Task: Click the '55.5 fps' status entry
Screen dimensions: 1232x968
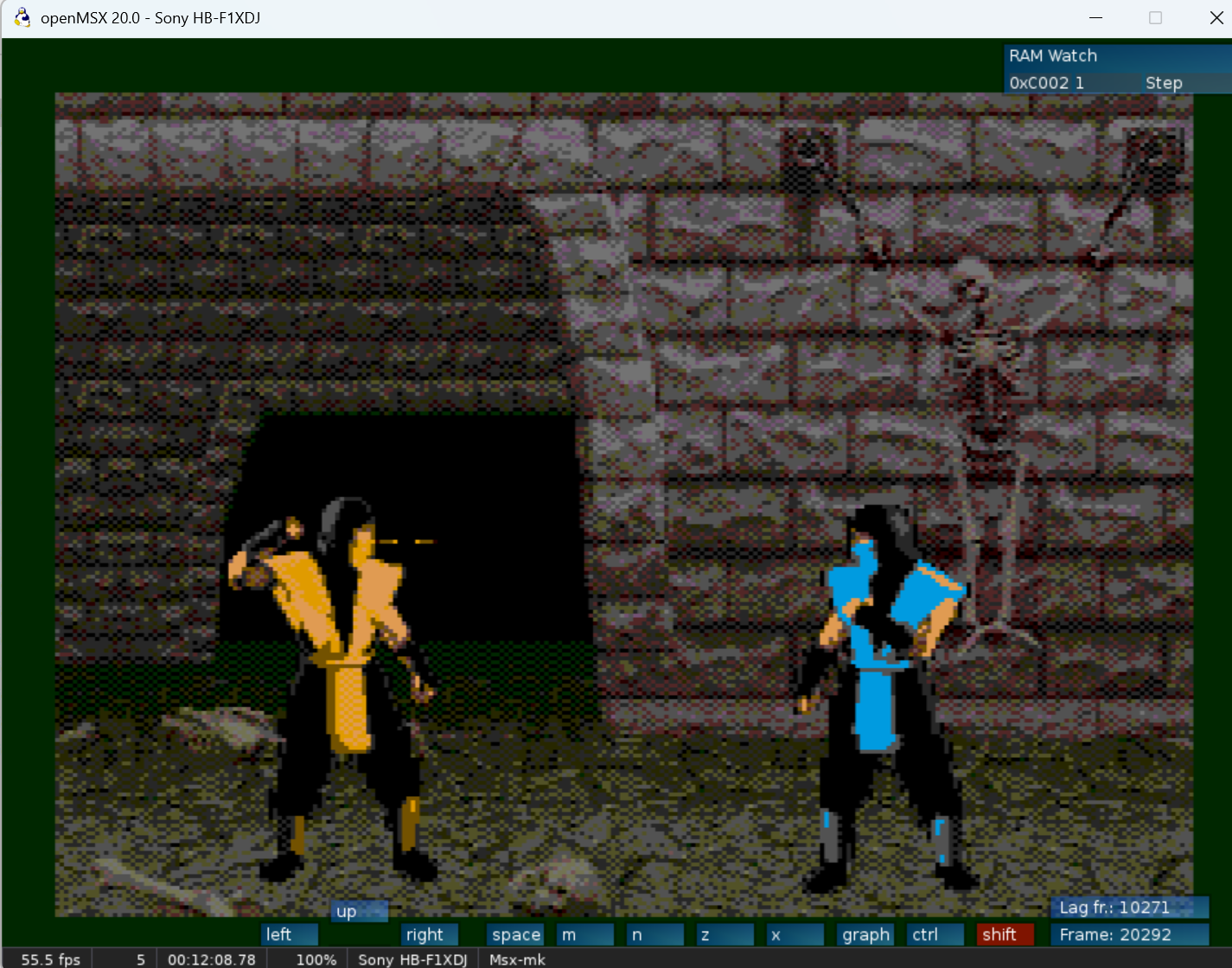Action: pos(50,959)
